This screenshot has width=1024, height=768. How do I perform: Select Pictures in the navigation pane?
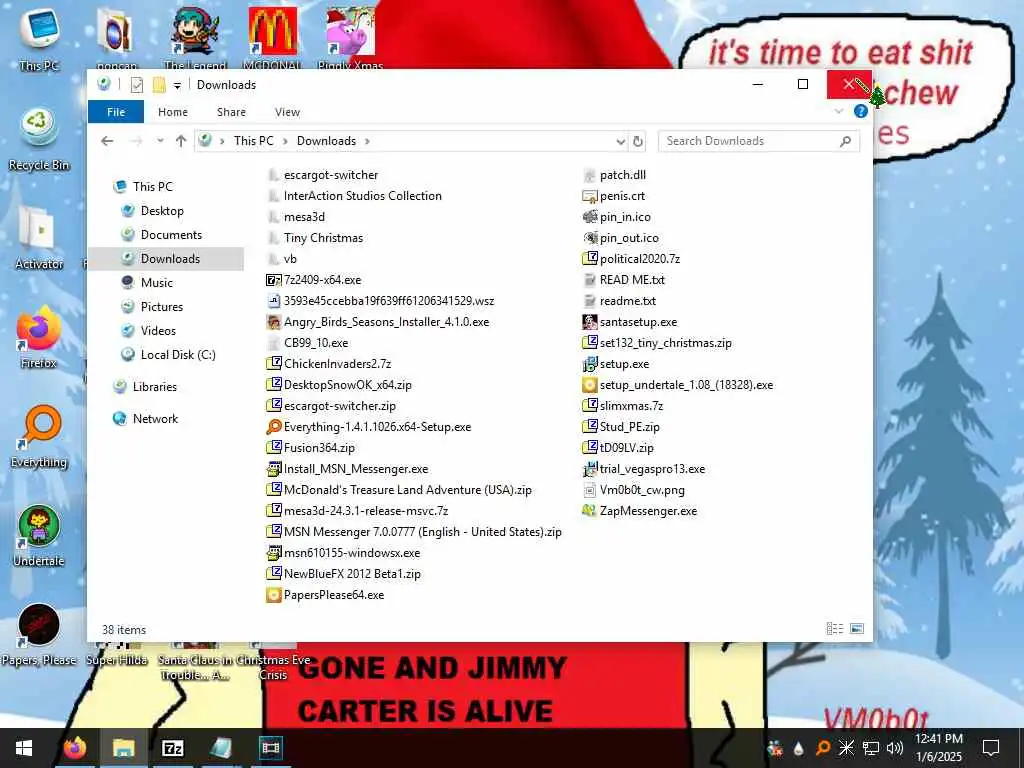pyautogui.click(x=161, y=307)
